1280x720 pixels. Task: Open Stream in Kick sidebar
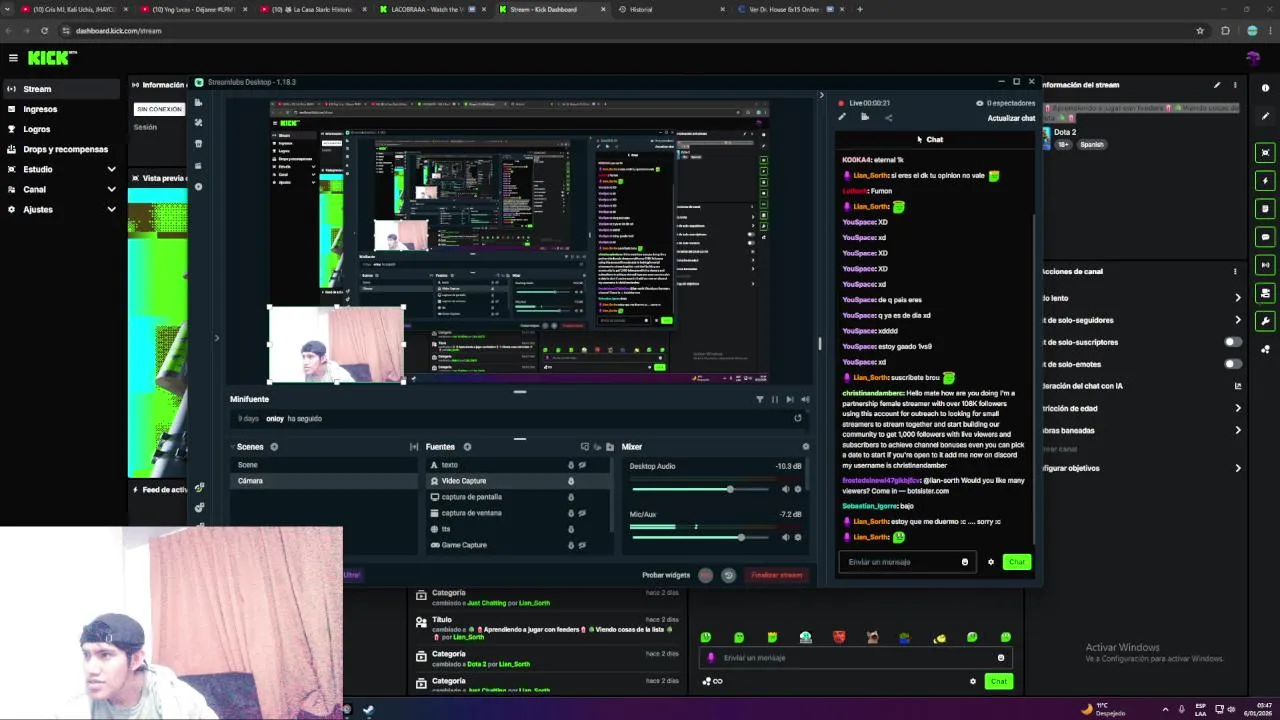(60, 89)
